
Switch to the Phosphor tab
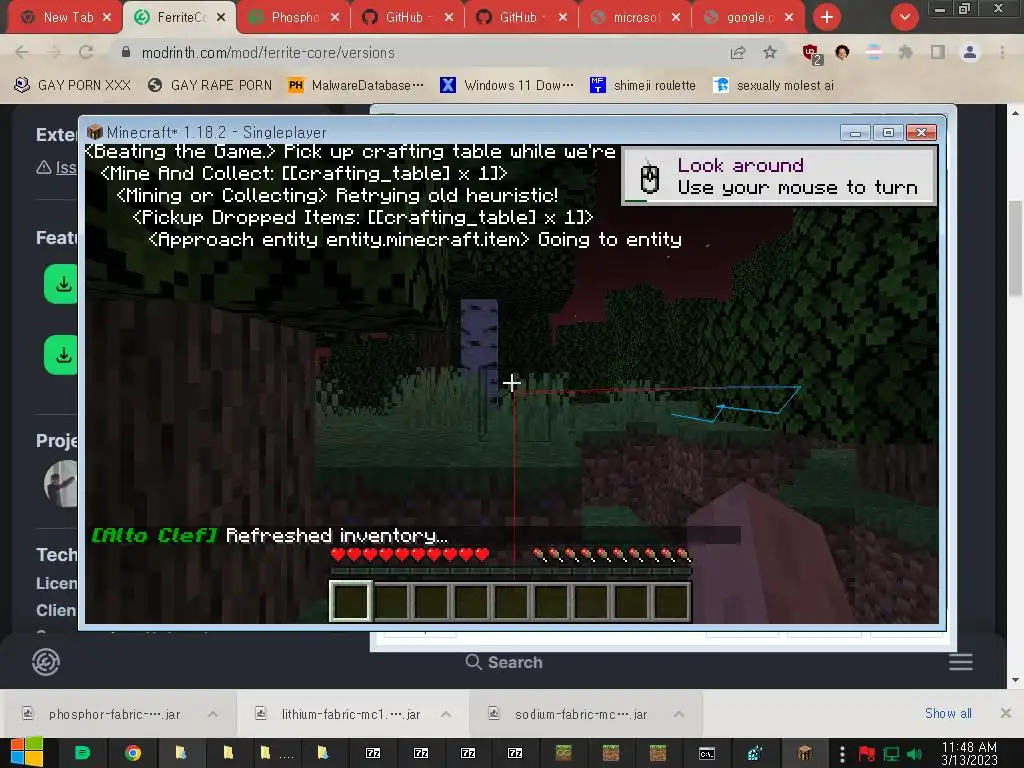tap(295, 17)
